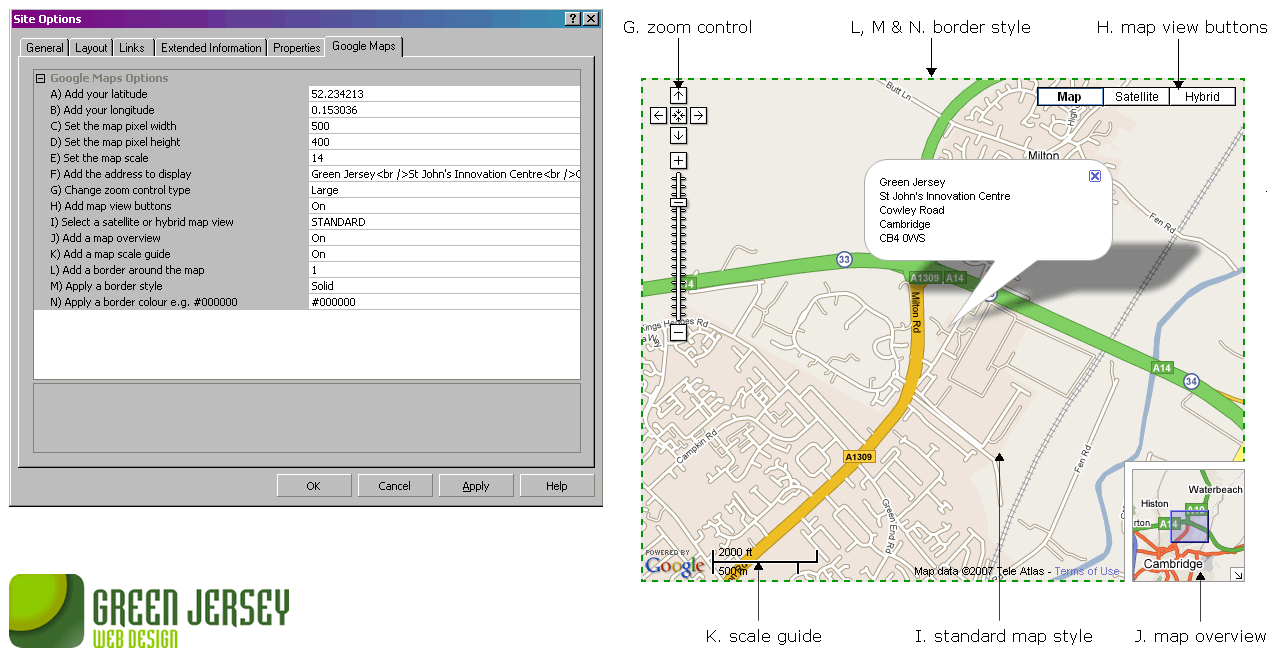Zoom in with the plus button
This screenshot has height=658, width=1280.
(x=678, y=161)
